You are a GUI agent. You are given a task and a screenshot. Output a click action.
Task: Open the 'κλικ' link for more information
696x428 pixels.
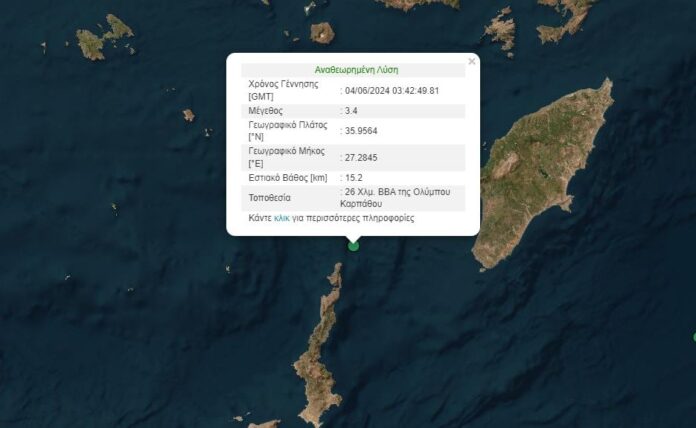280,218
